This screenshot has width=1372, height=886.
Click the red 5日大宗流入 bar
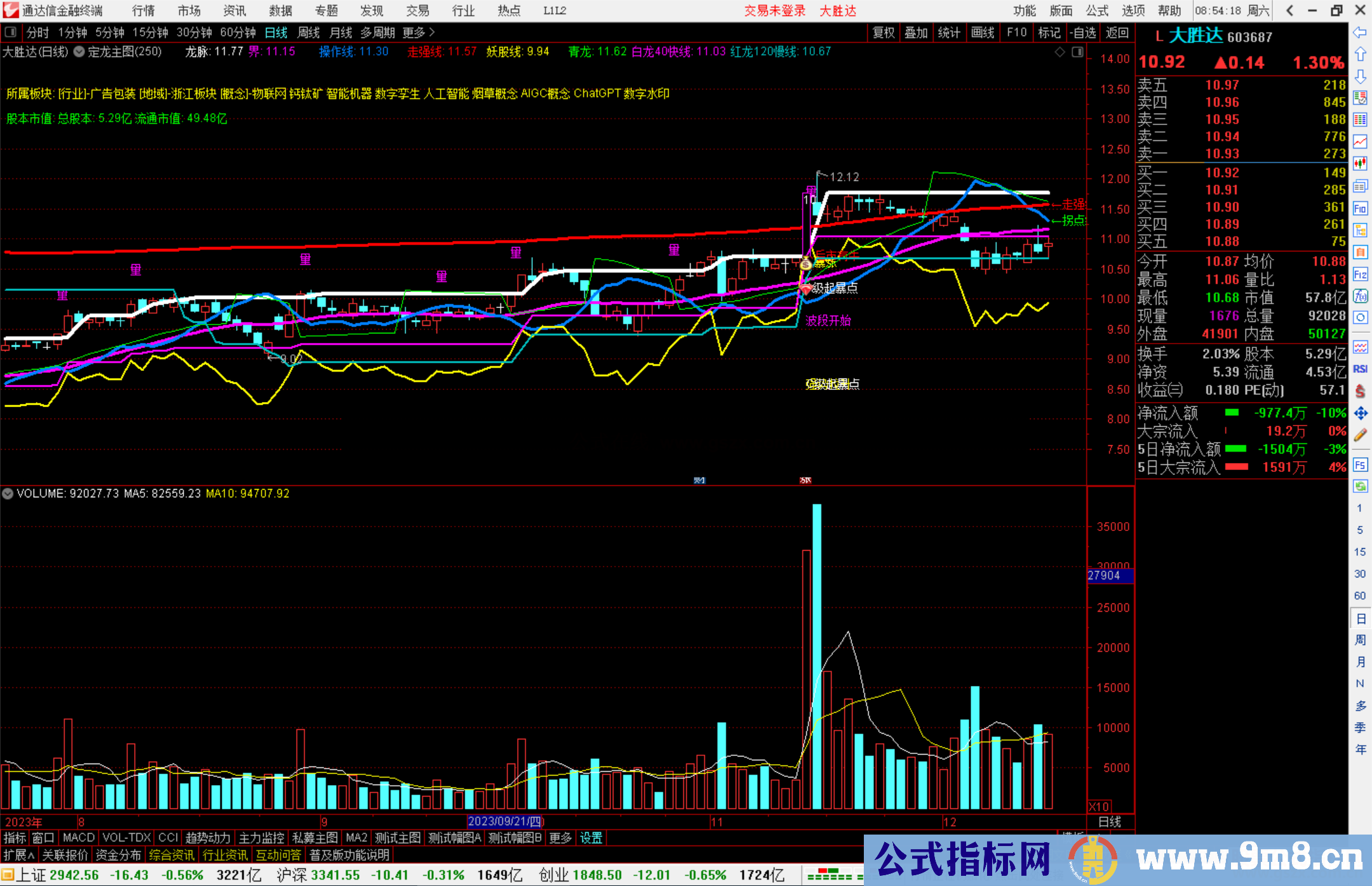pyautogui.click(x=1236, y=467)
